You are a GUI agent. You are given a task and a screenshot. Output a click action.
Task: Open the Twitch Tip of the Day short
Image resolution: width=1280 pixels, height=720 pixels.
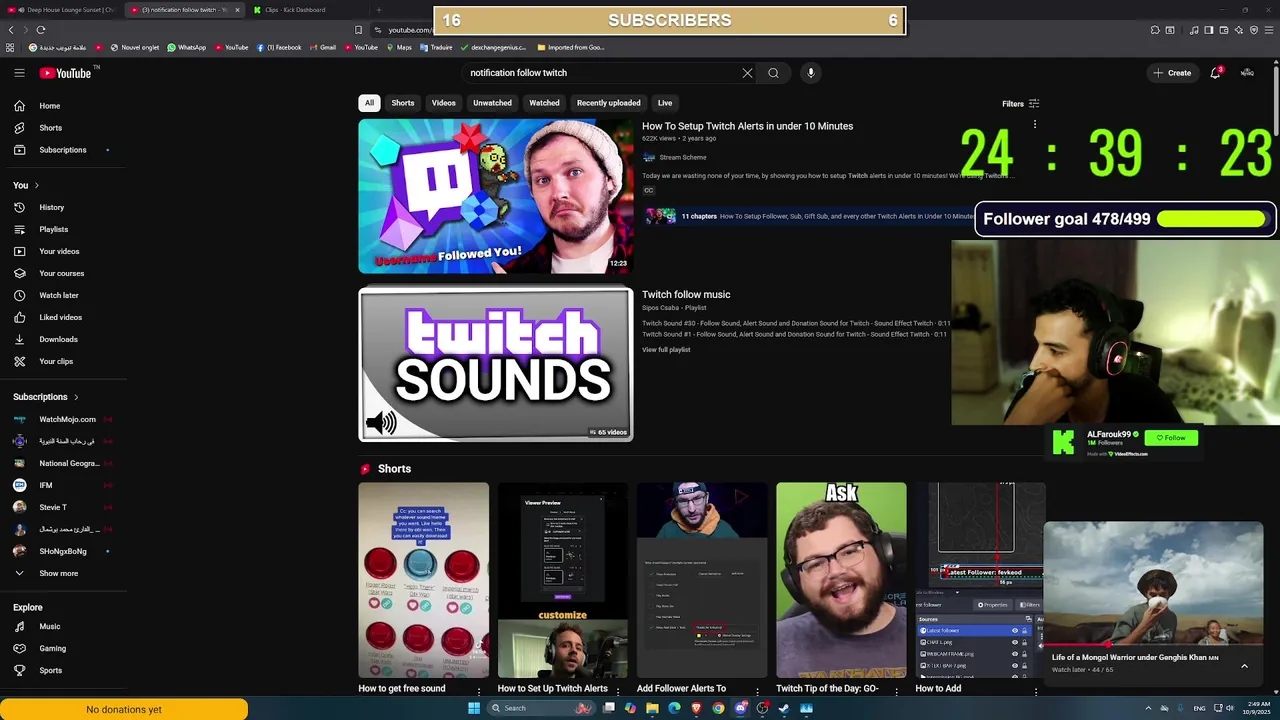click(841, 580)
